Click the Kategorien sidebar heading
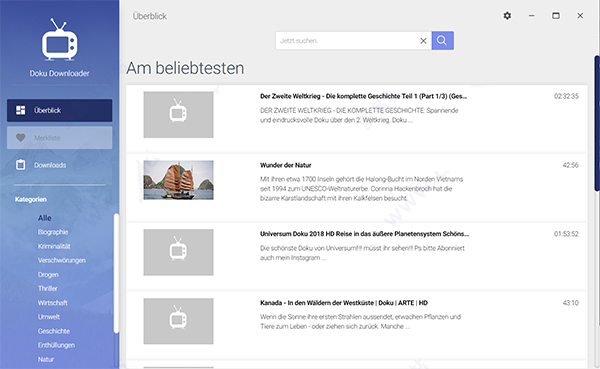The height and width of the screenshot is (369, 600). (31, 199)
